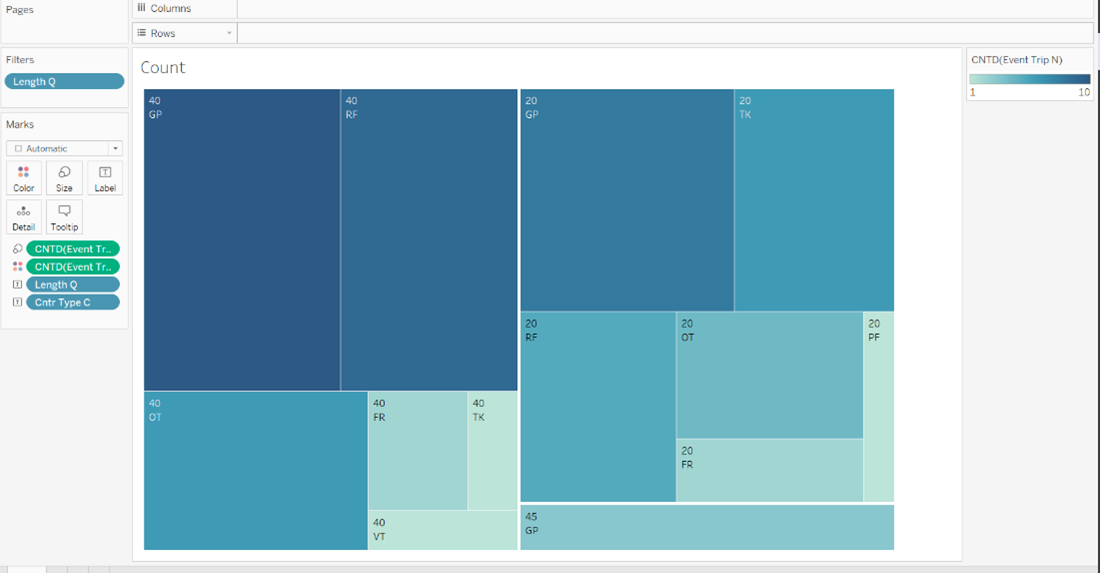The image size is (1100, 573).
Task: Open the Detail marks card button
Action: pos(24,217)
